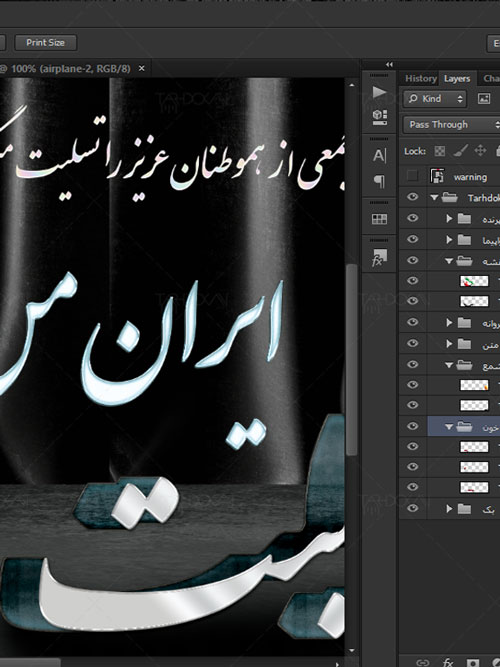Open the Pass Through blend mode dropdown
The height and width of the screenshot is (667, 500).
pos(451,125)
